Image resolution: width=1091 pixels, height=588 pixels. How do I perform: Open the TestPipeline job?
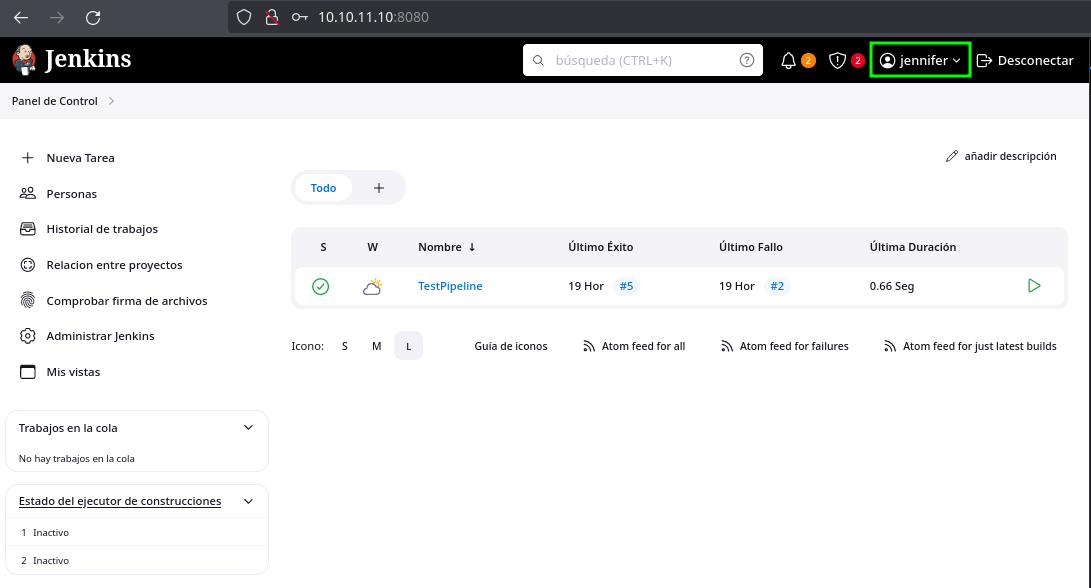(x=450, y=286)
